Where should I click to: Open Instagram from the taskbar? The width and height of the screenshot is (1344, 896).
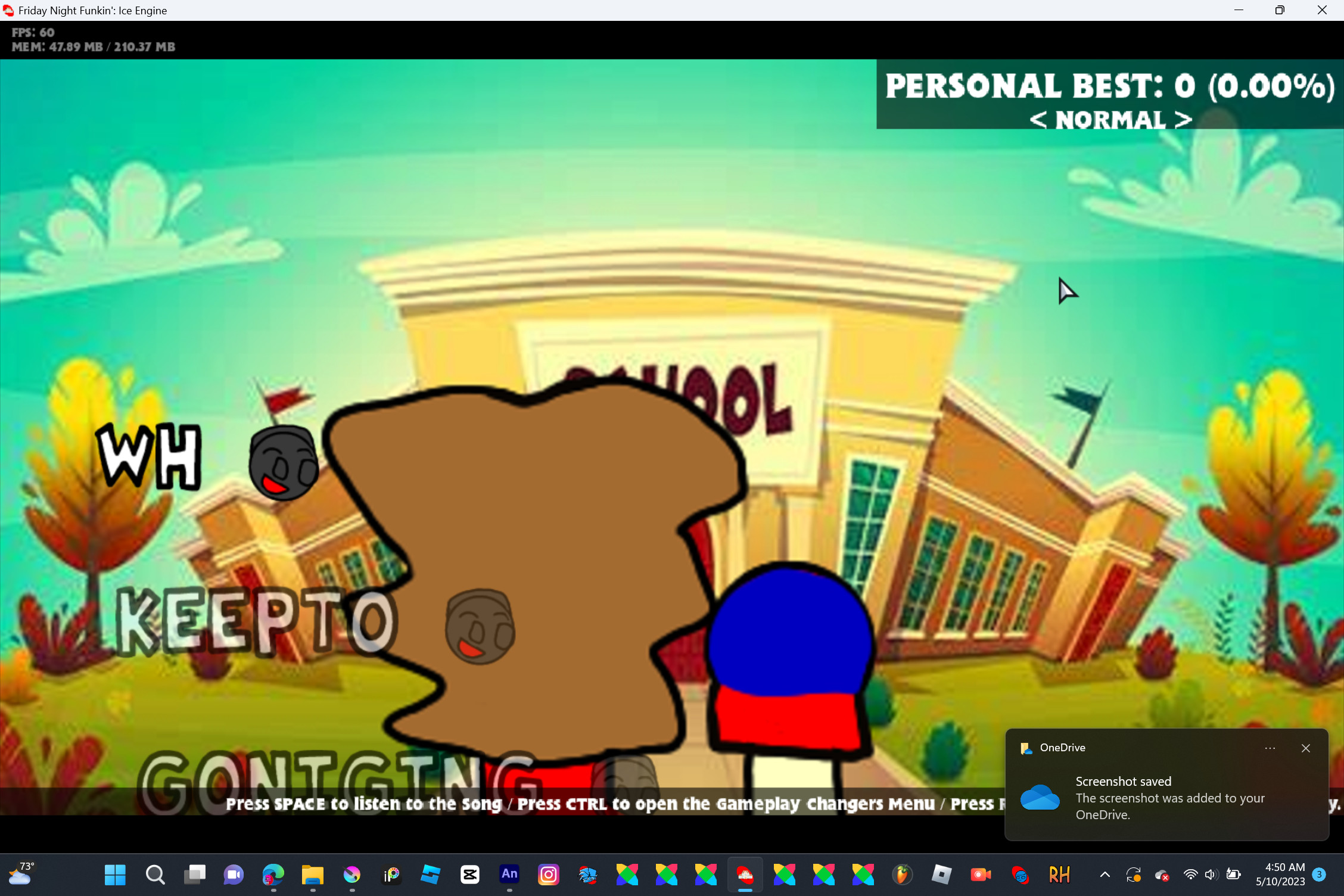tap(548, 874)
